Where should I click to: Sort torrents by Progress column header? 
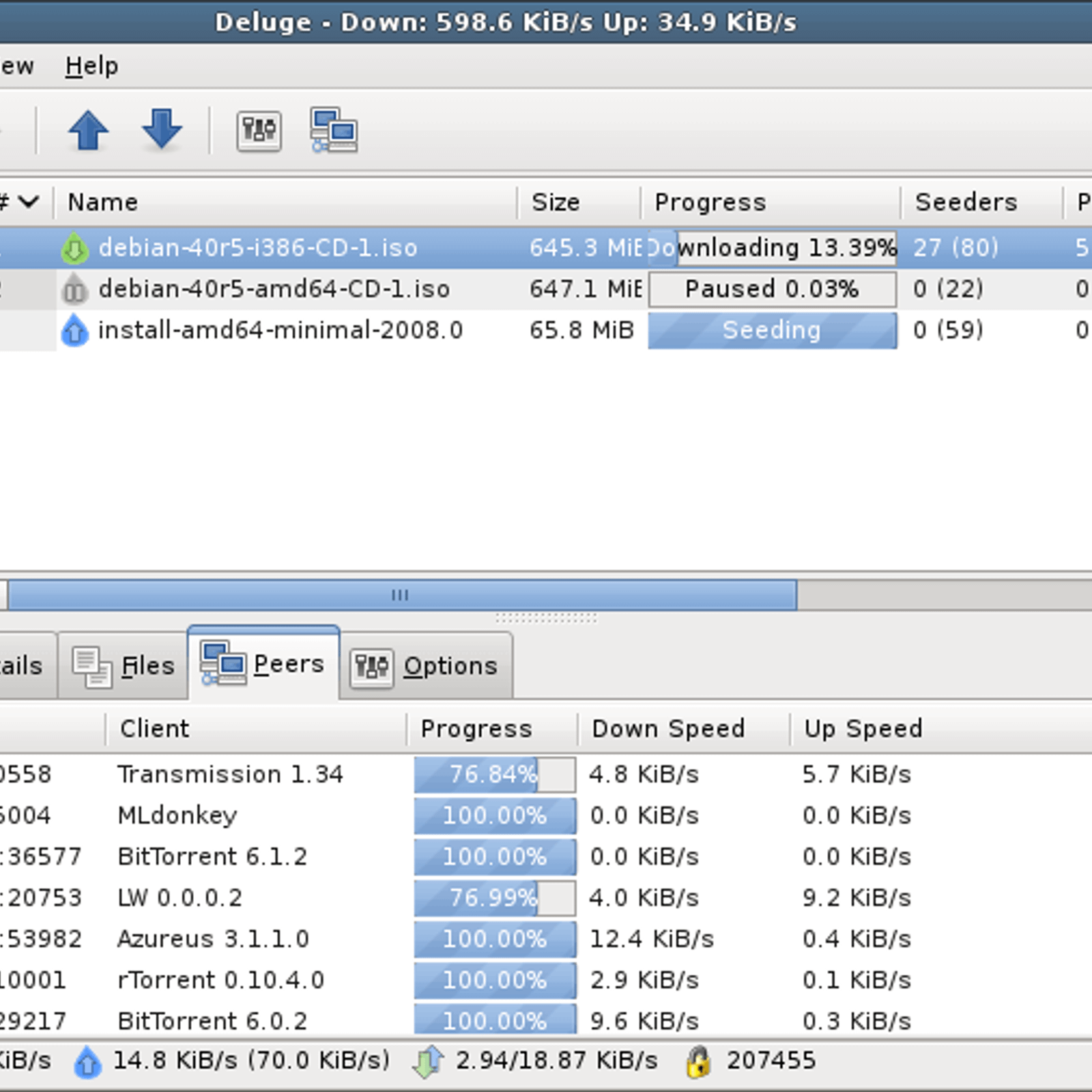click(771, 202)
